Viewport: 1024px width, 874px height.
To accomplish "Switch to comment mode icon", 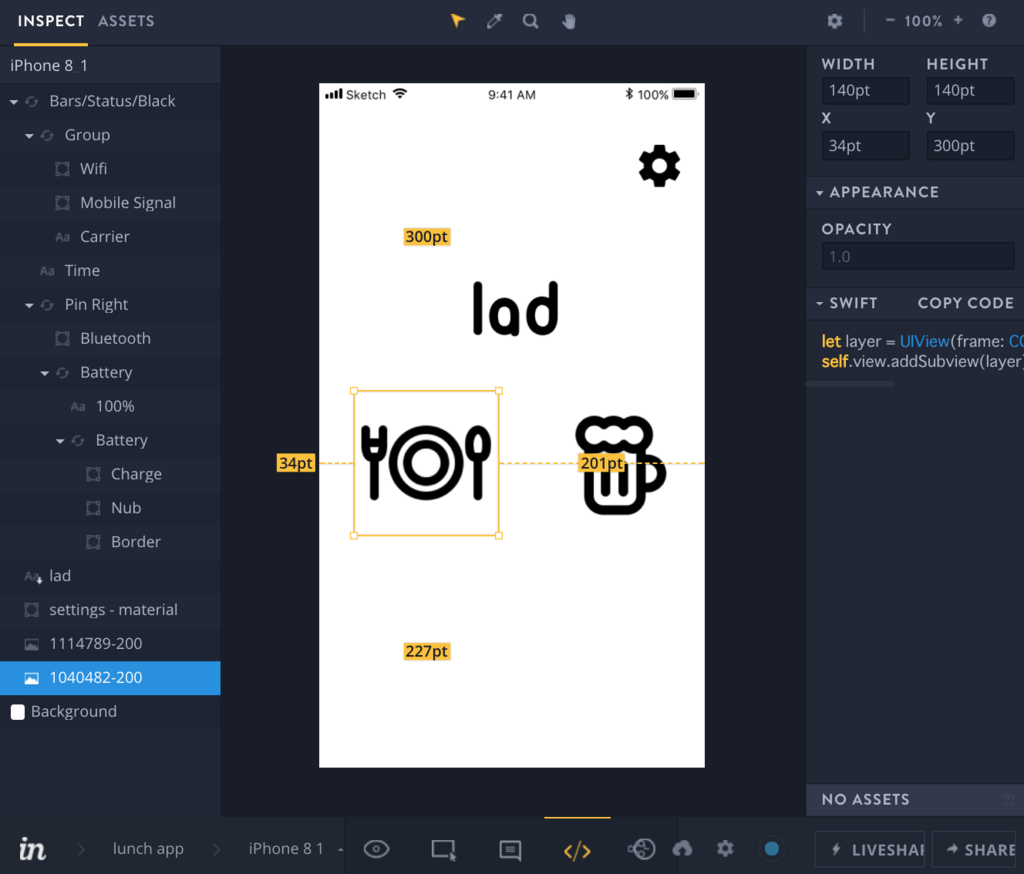I will tap(510, 850).
